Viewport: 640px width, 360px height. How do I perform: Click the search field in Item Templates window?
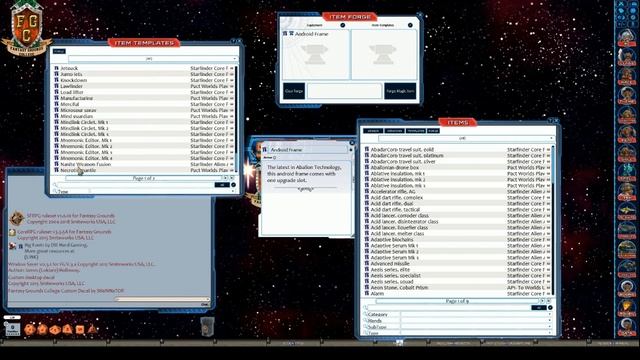(136, 184)
